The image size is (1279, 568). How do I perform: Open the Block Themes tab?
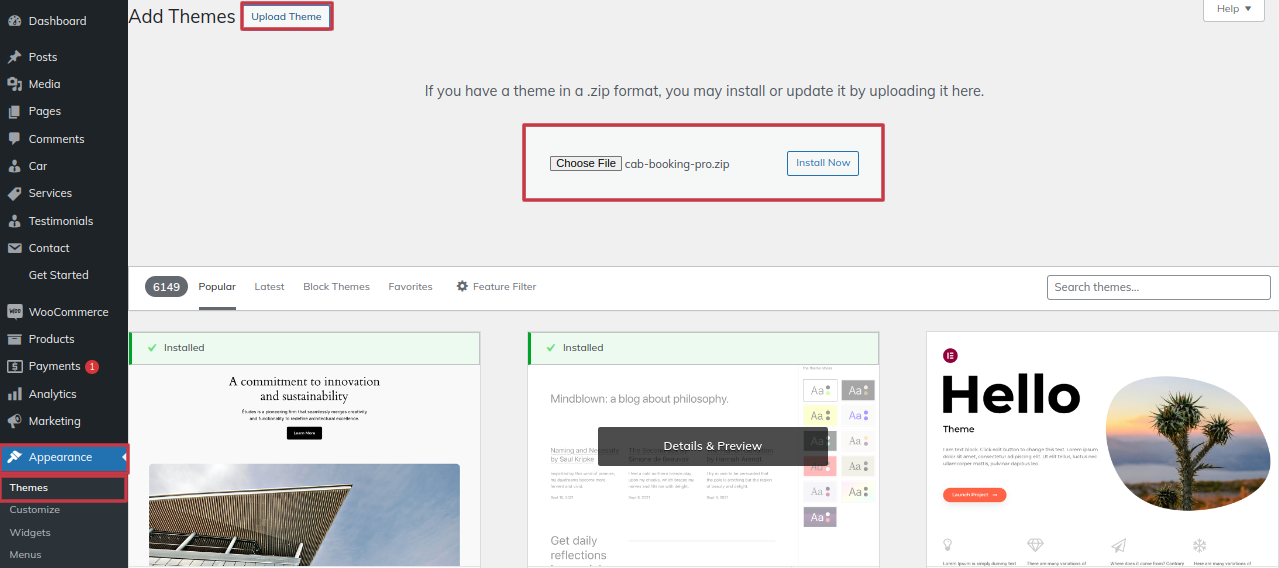pyautogui.click(x=336, y=286)
